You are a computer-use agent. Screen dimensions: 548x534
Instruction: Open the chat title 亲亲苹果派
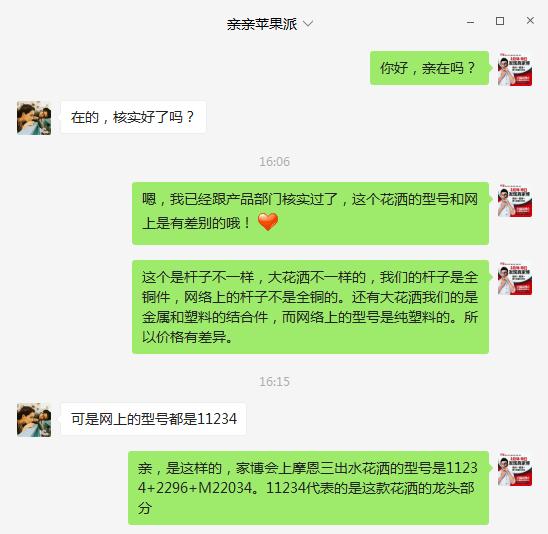pyautogui.click(x=262, y=24)
